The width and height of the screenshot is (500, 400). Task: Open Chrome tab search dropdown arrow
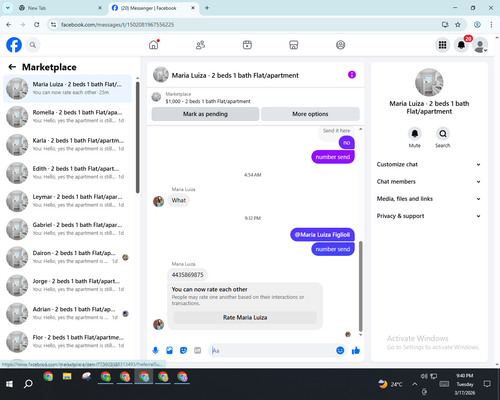tap(8, 8)
